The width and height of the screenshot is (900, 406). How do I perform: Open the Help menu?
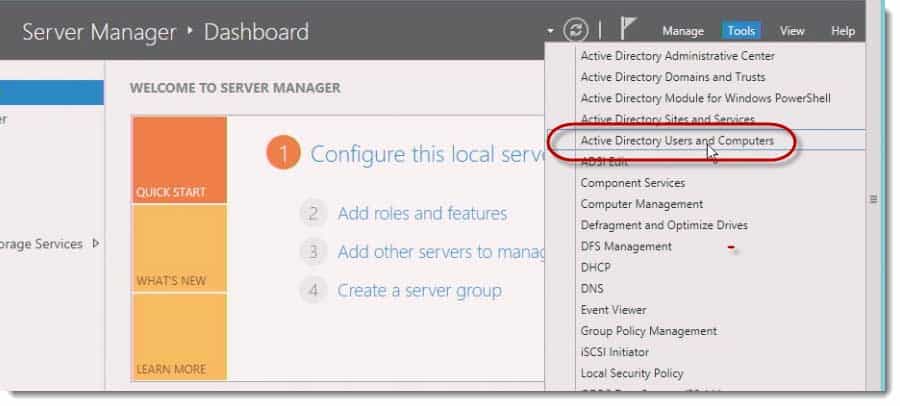843,32
